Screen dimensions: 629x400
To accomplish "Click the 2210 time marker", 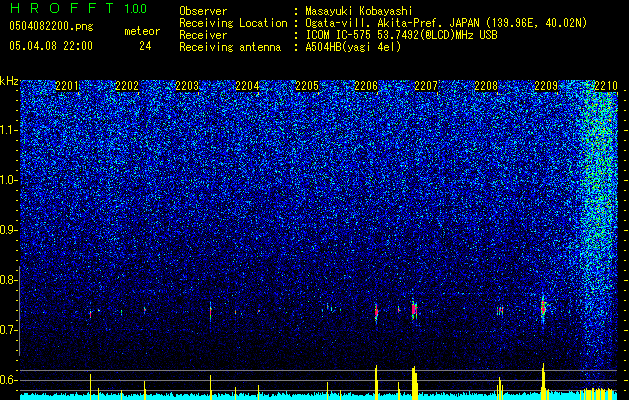I will [606, 86].
